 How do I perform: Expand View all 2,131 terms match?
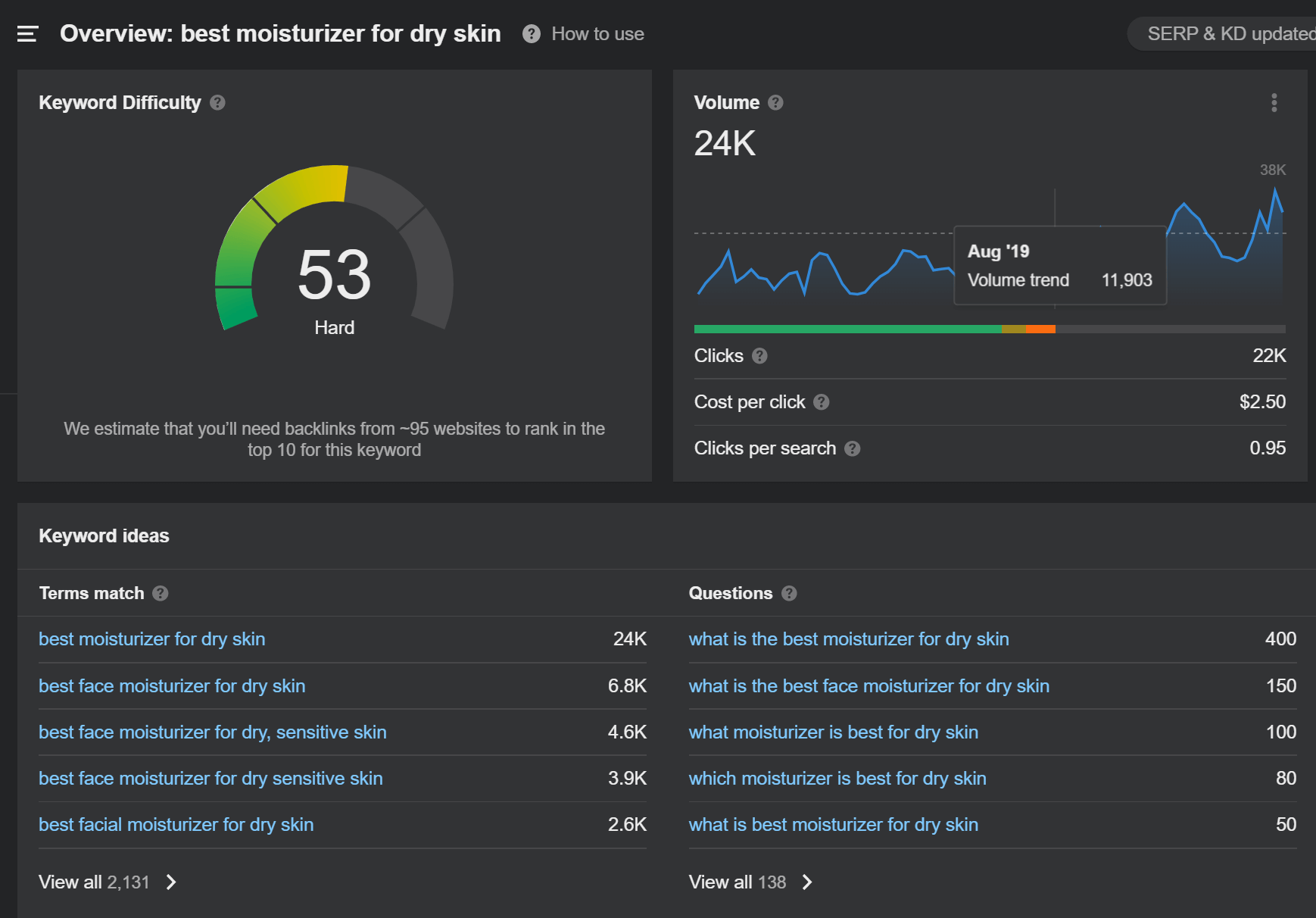coord(107,882)
